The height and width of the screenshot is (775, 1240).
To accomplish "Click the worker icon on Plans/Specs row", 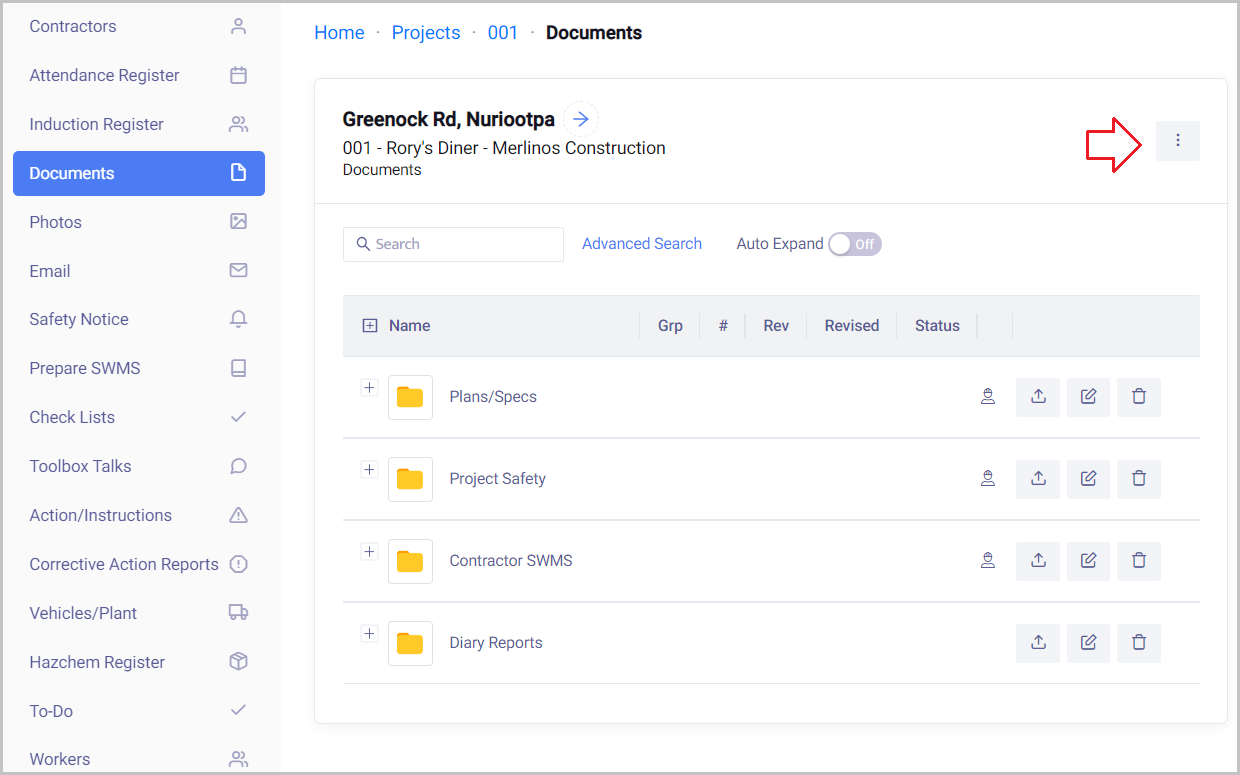I will pos(988,397).
